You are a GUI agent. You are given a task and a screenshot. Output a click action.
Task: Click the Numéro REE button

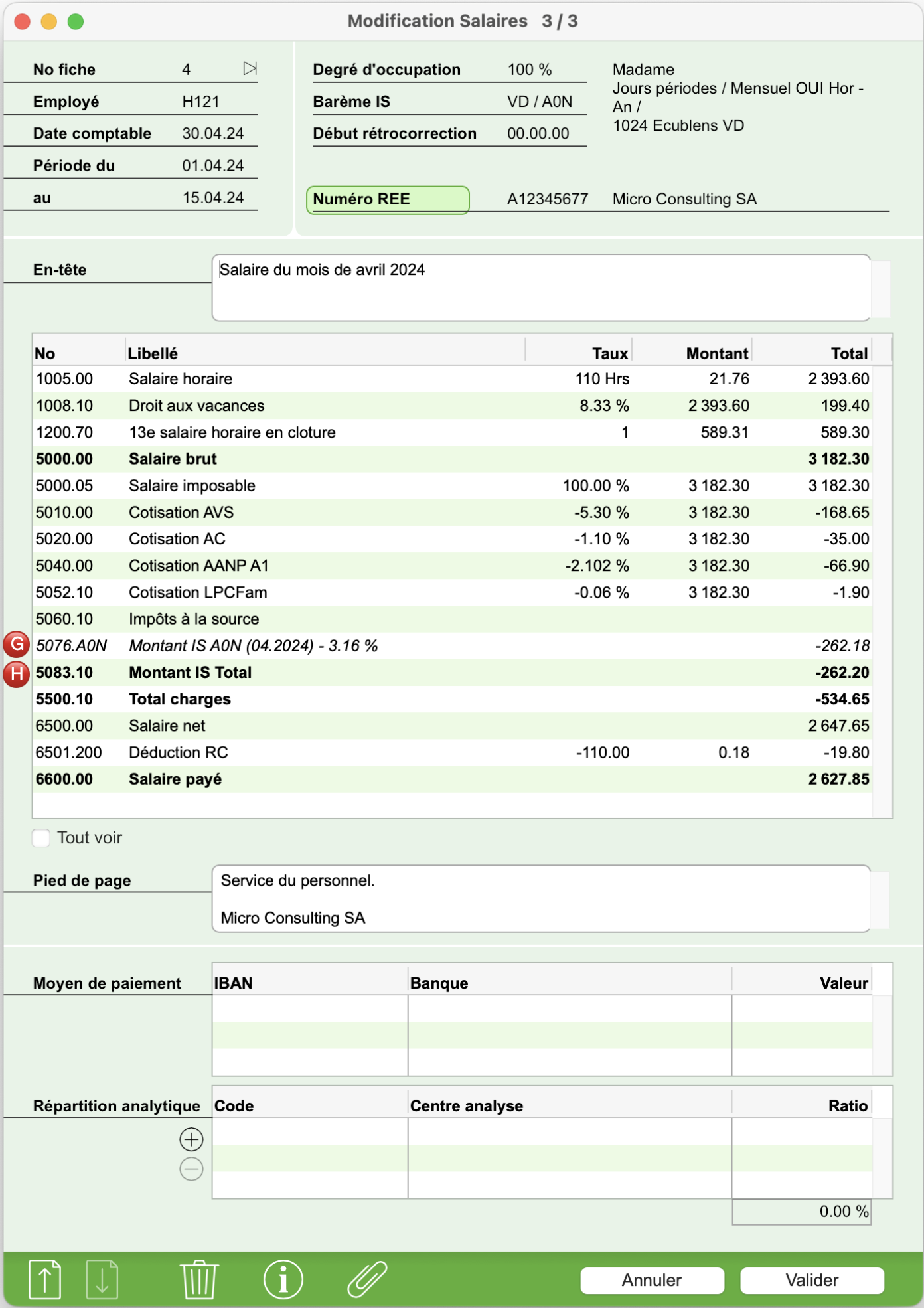(x=388, y=199)
